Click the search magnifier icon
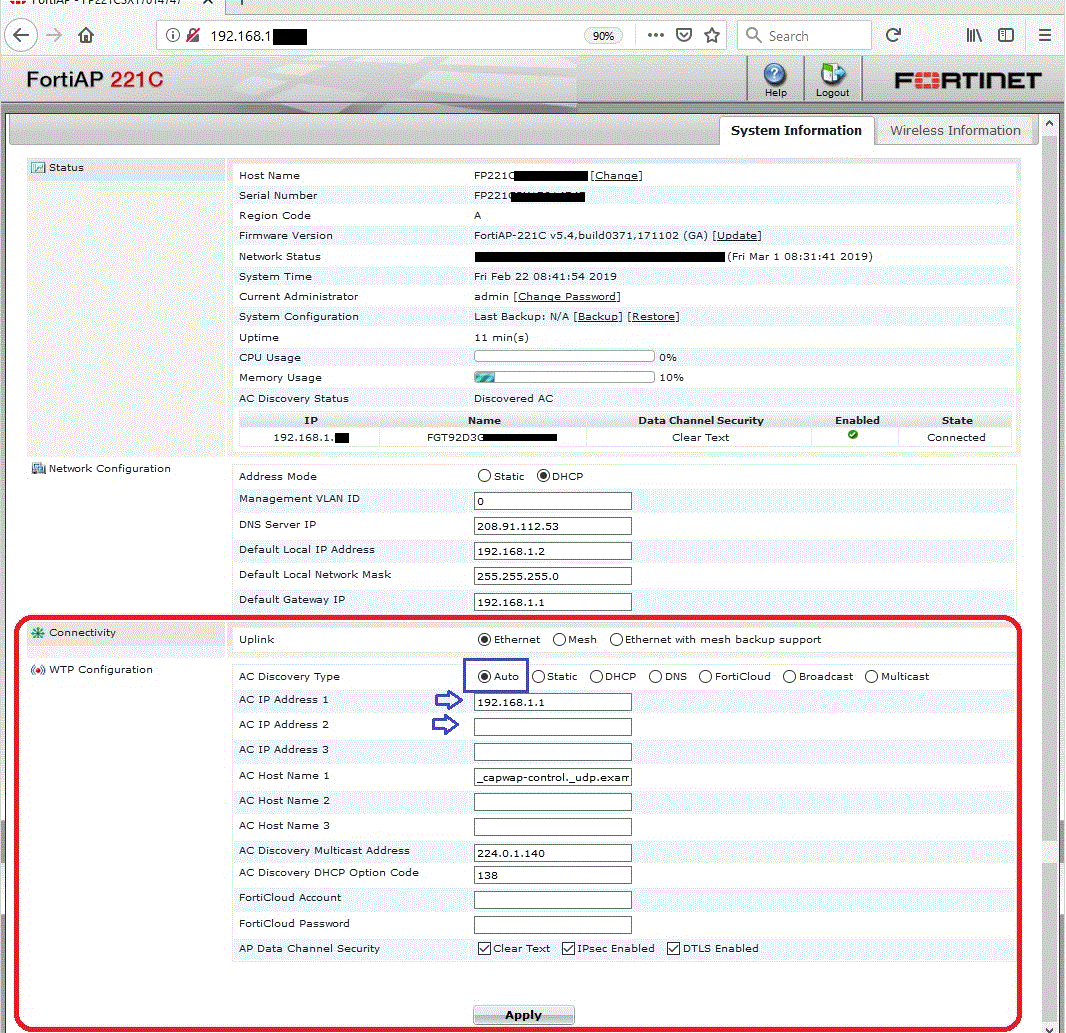 753,35
